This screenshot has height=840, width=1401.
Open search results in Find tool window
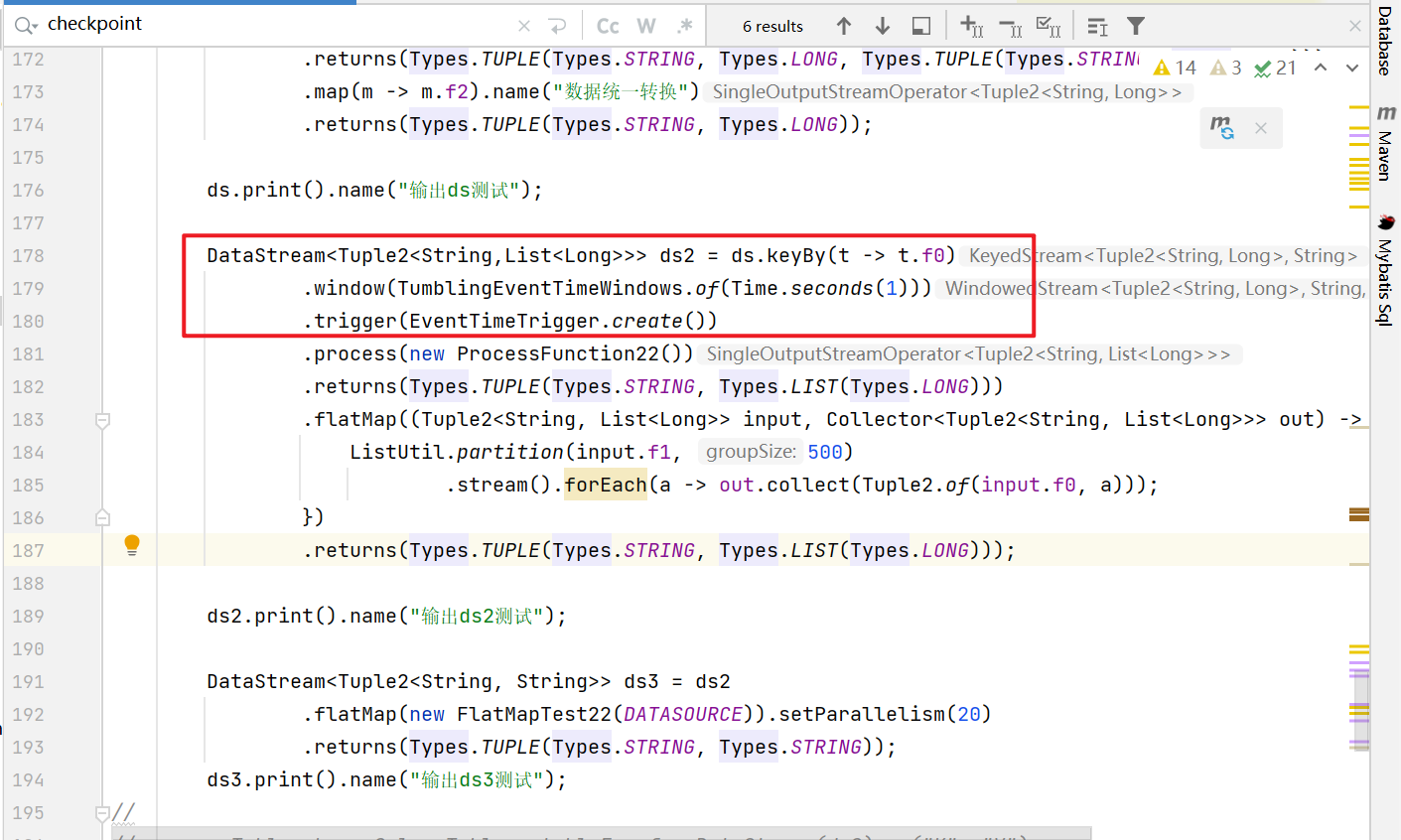(921, 26)
